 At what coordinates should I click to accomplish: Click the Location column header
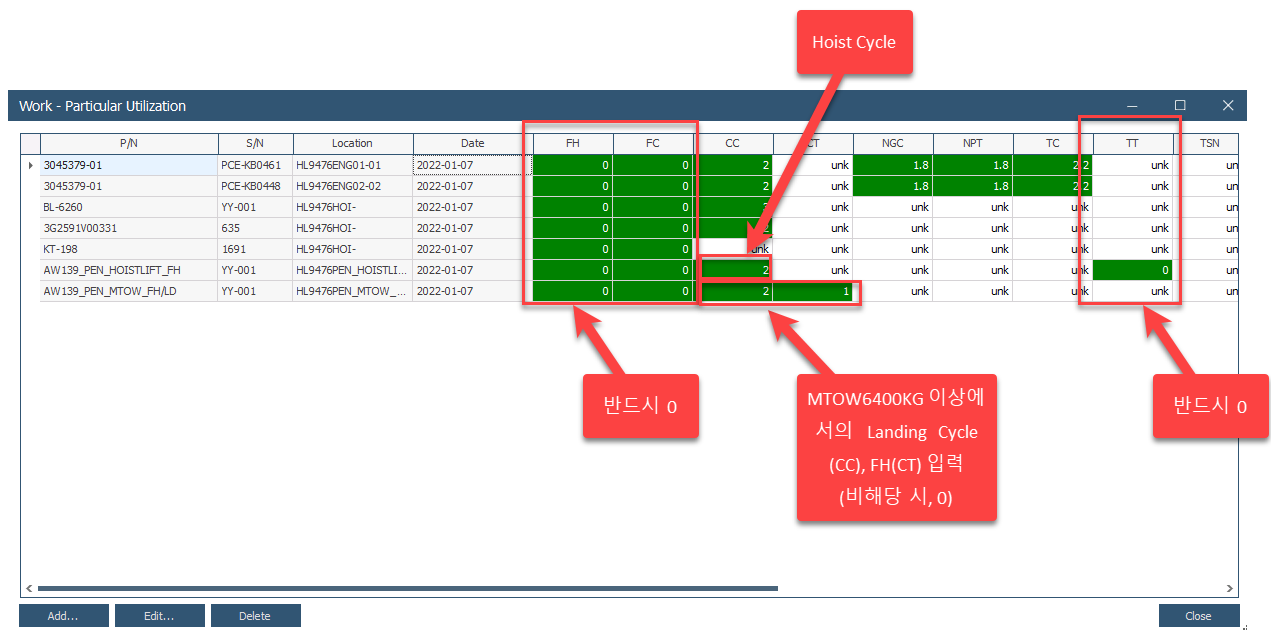[x=352, y=143]
